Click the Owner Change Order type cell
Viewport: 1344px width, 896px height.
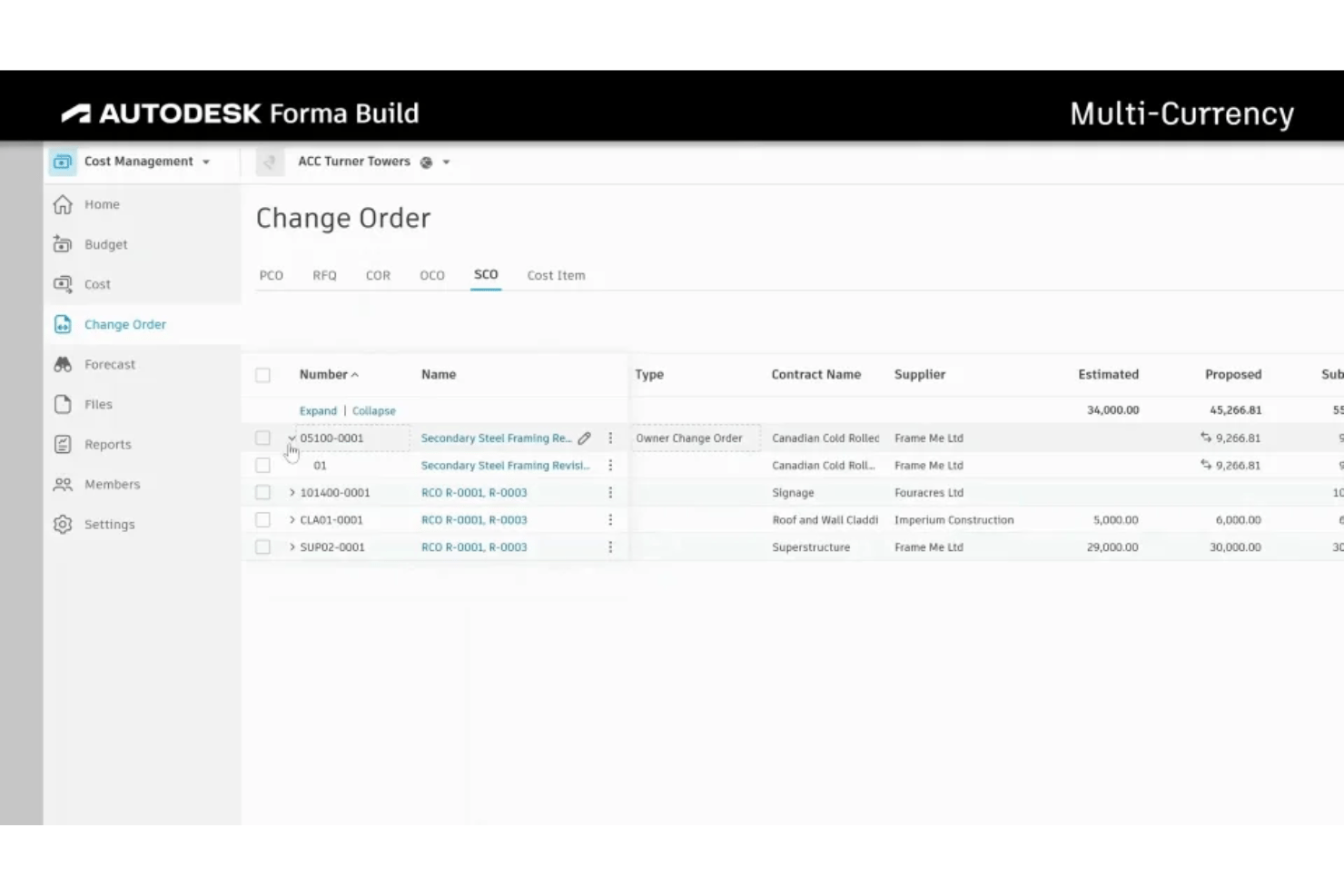tap(694, 438)
